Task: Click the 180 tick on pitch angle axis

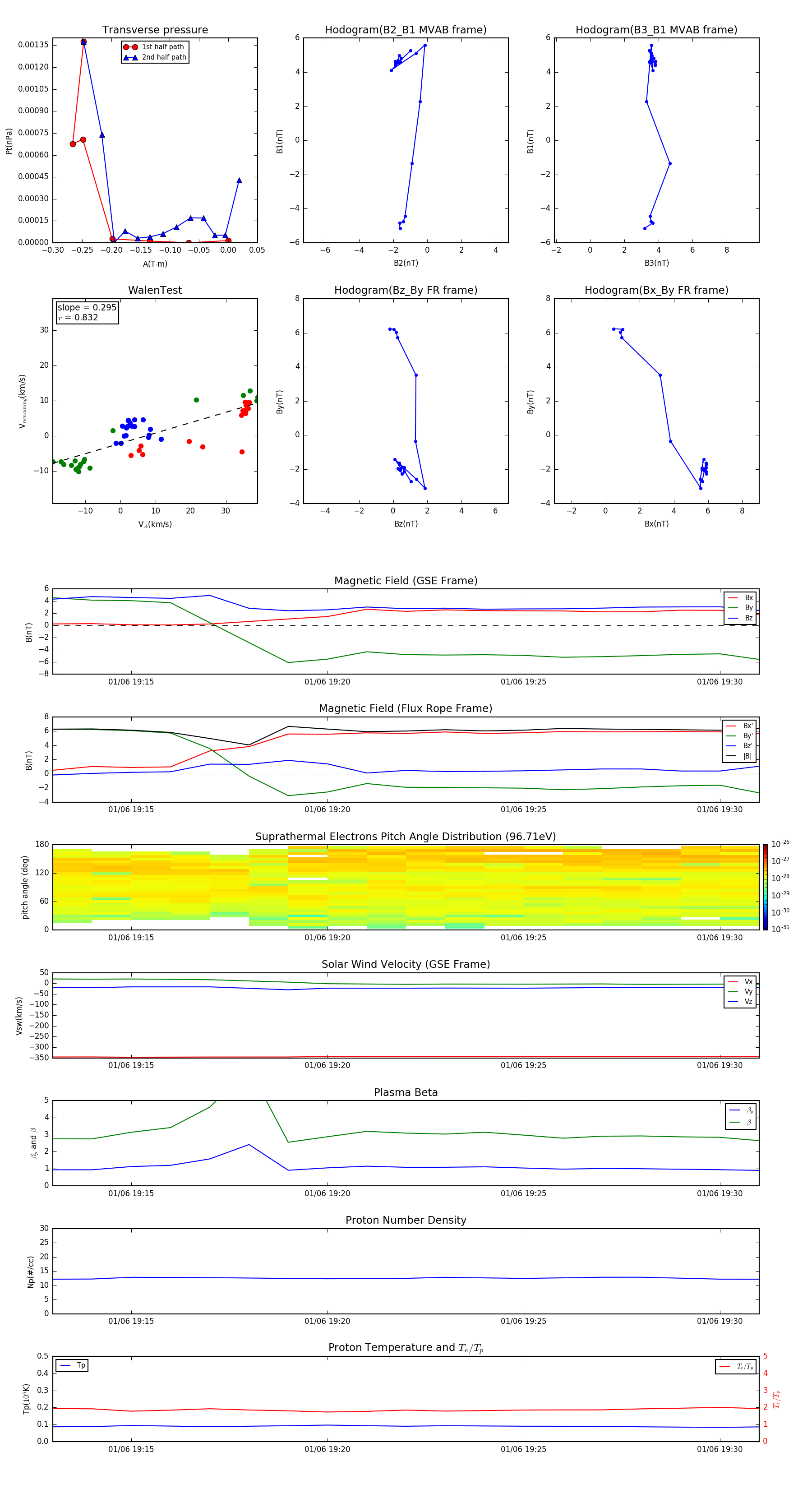Action: coord(42,845)
